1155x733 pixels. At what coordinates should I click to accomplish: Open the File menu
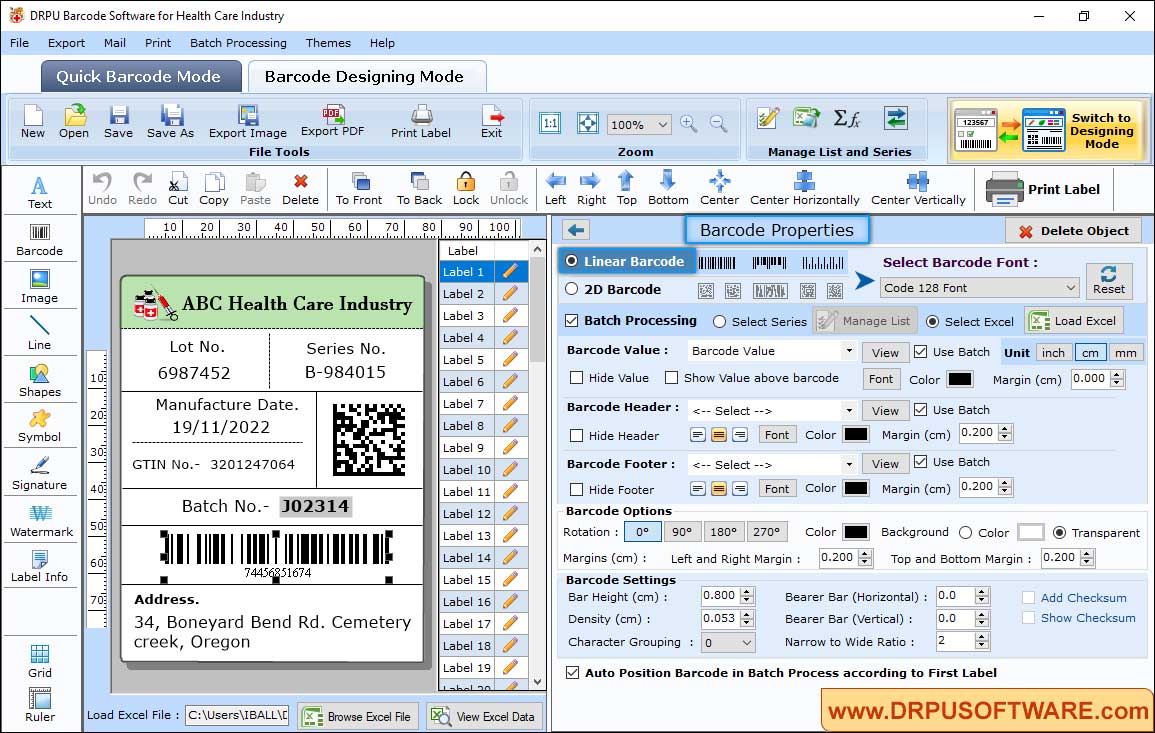coord(19,43)
